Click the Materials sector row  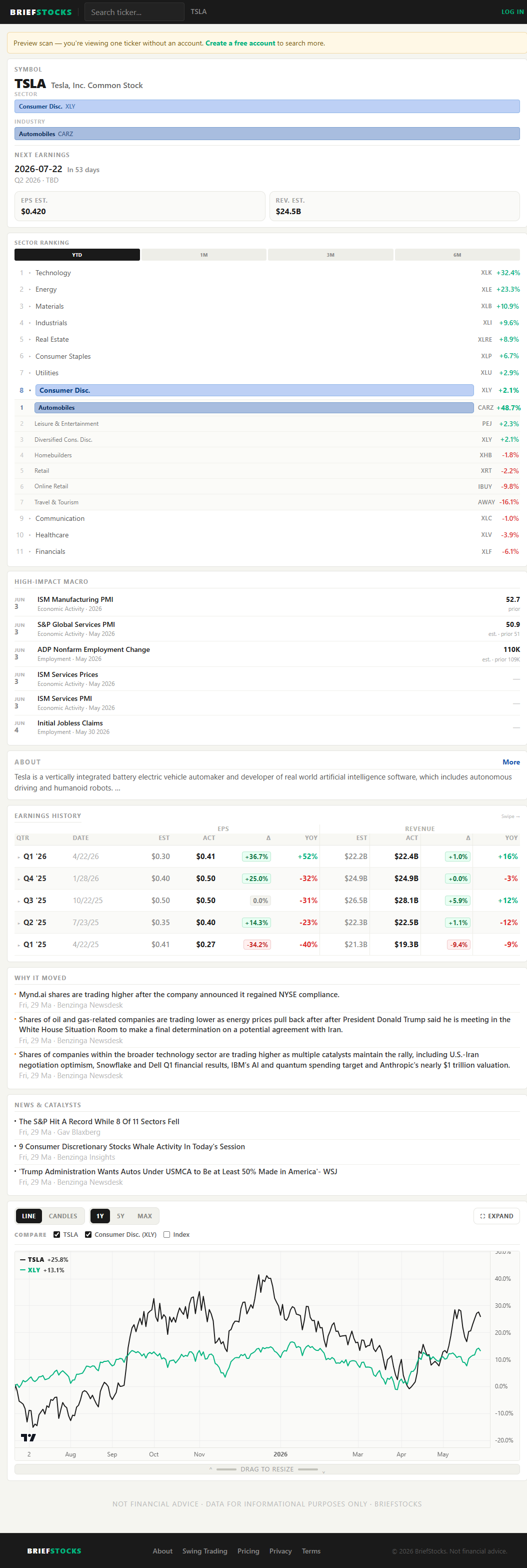[267, 306]
